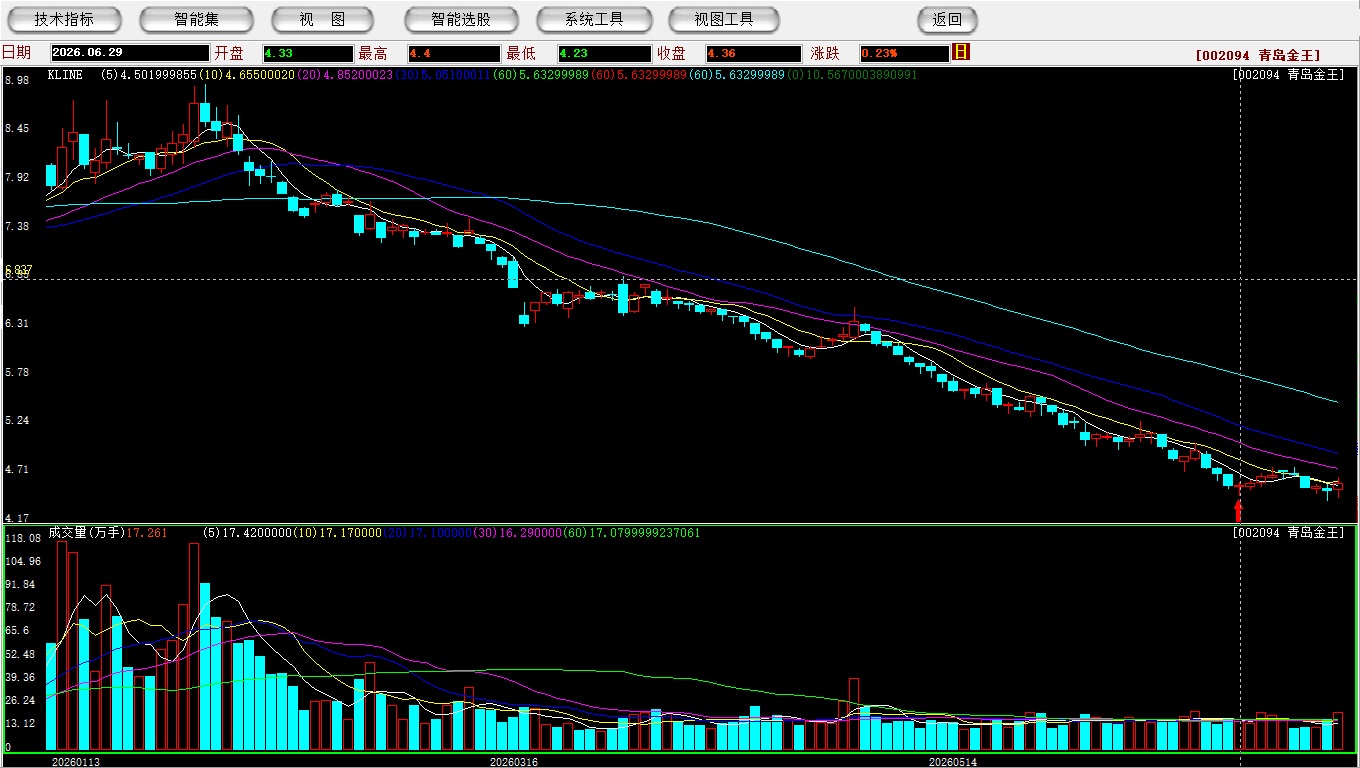The height and width of the screenshot is (768, 1360).
Task: Click the 118.08 volume axis label
Action: click(22, 538)
